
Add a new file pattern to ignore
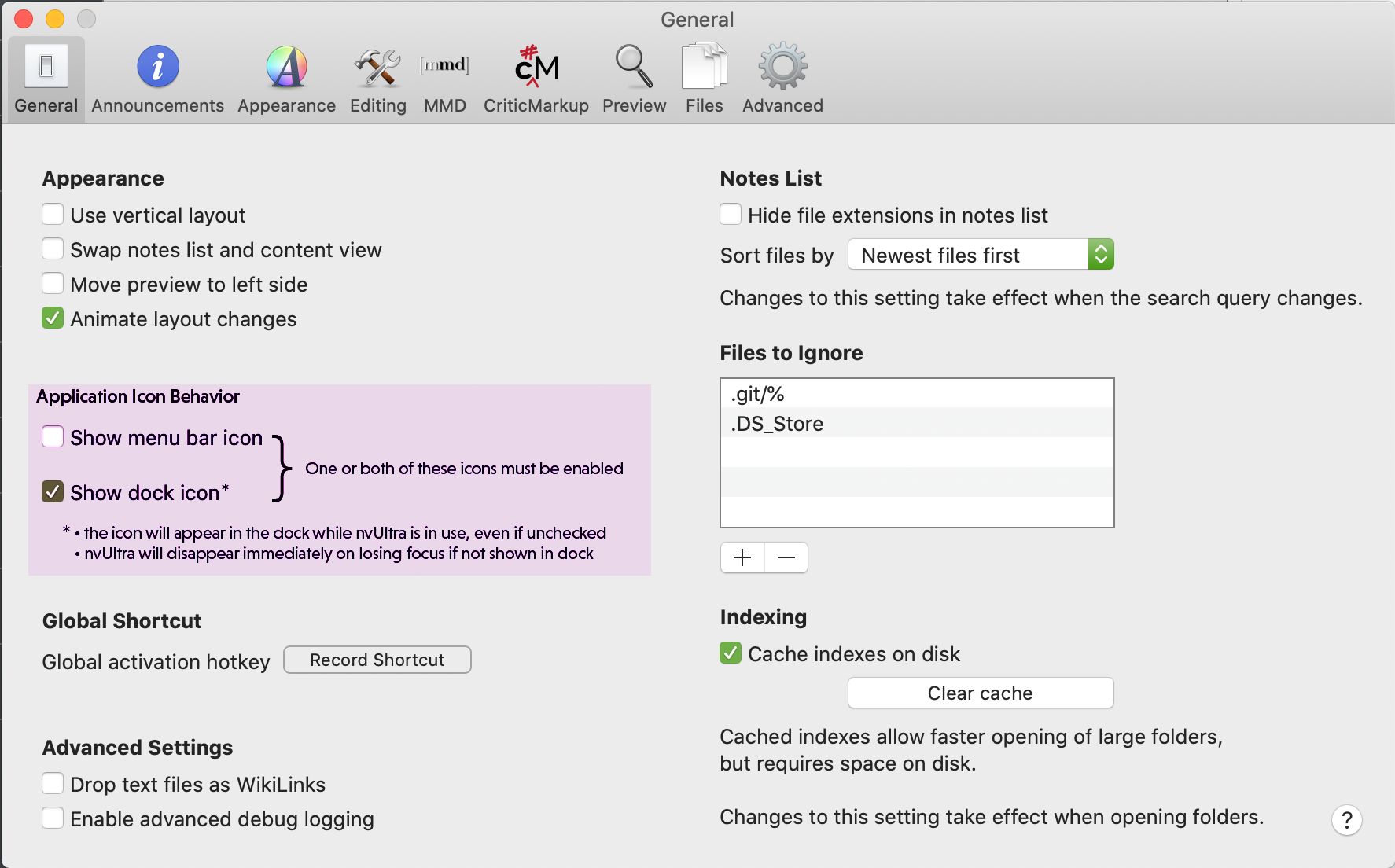point(742,557)
